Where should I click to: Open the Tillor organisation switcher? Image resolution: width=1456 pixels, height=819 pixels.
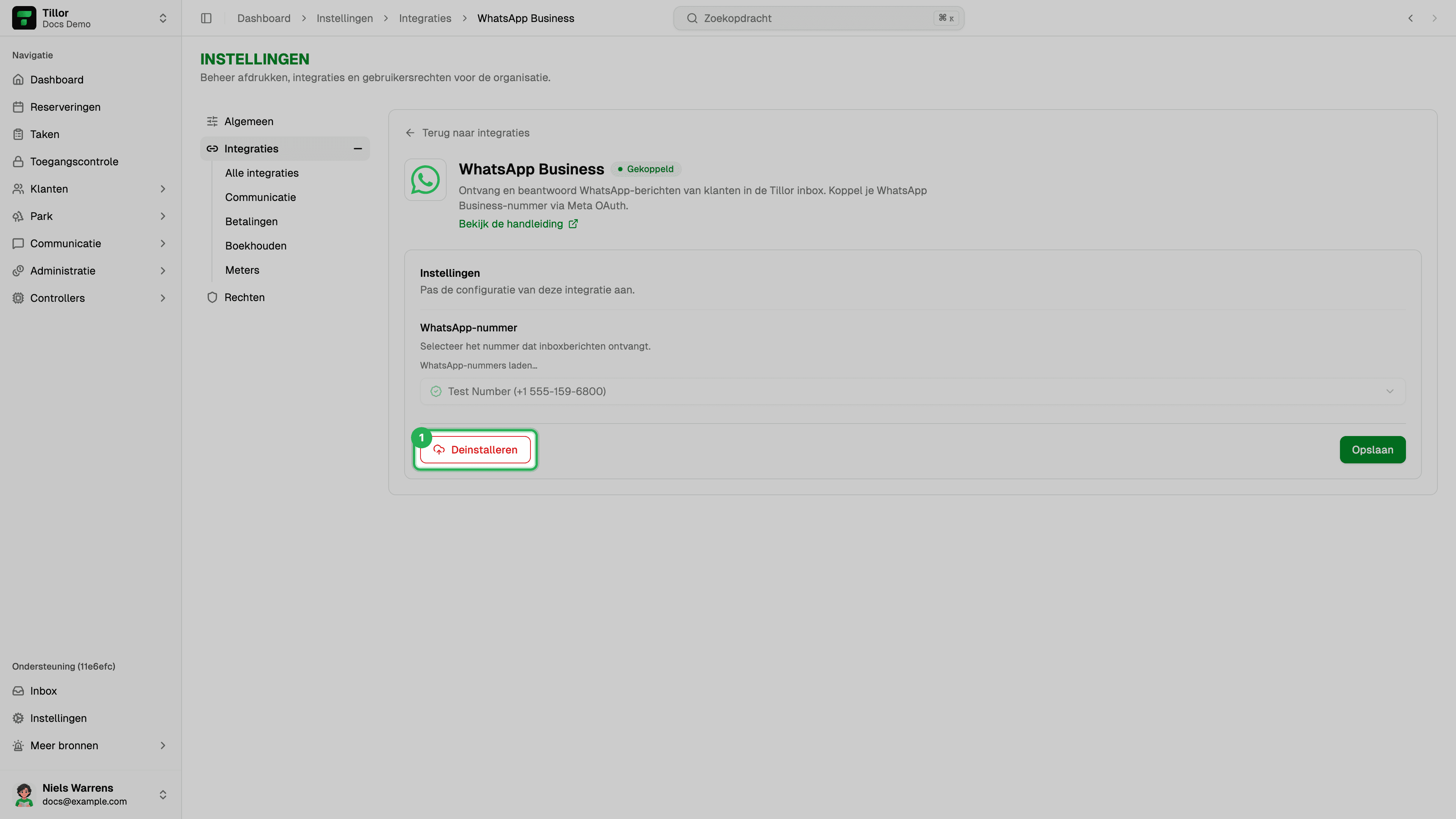91,18
